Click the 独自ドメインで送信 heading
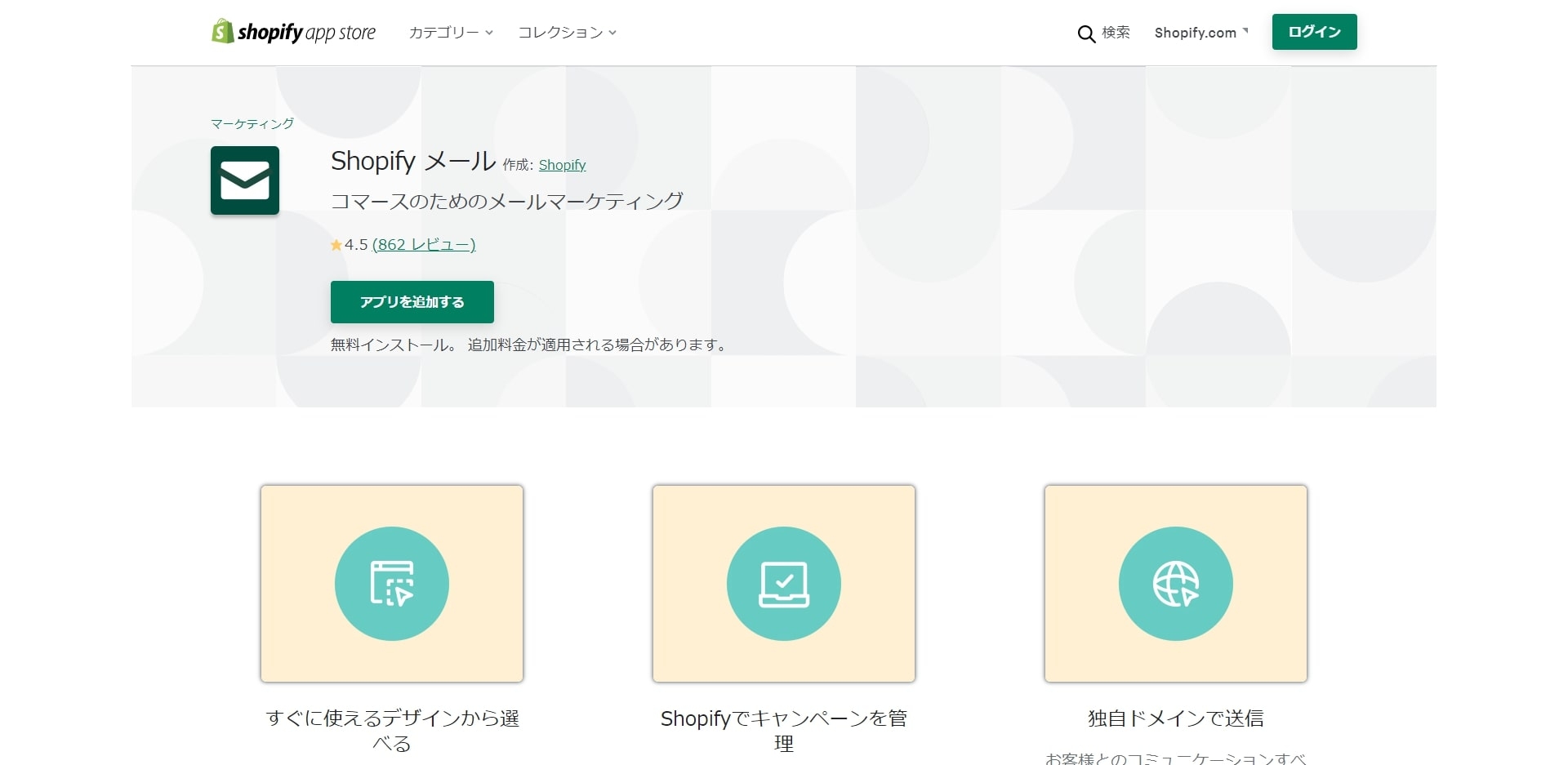Screen dimensions: 1568x765 1175,718
